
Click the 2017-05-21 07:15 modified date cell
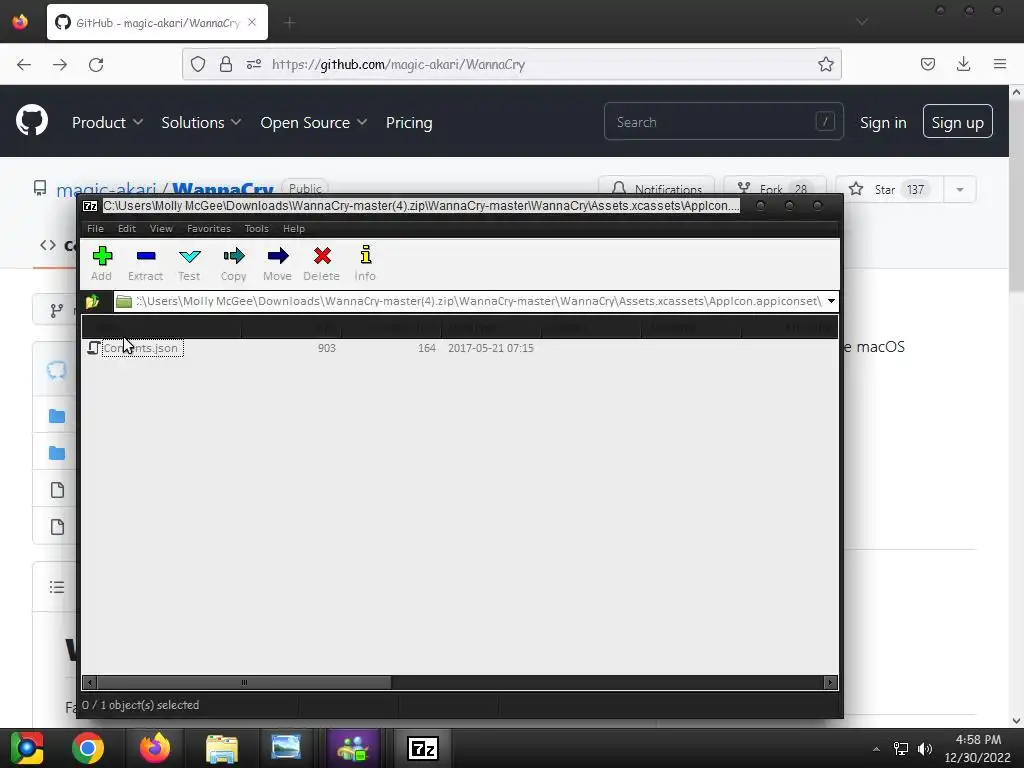[x=490, y=348]
